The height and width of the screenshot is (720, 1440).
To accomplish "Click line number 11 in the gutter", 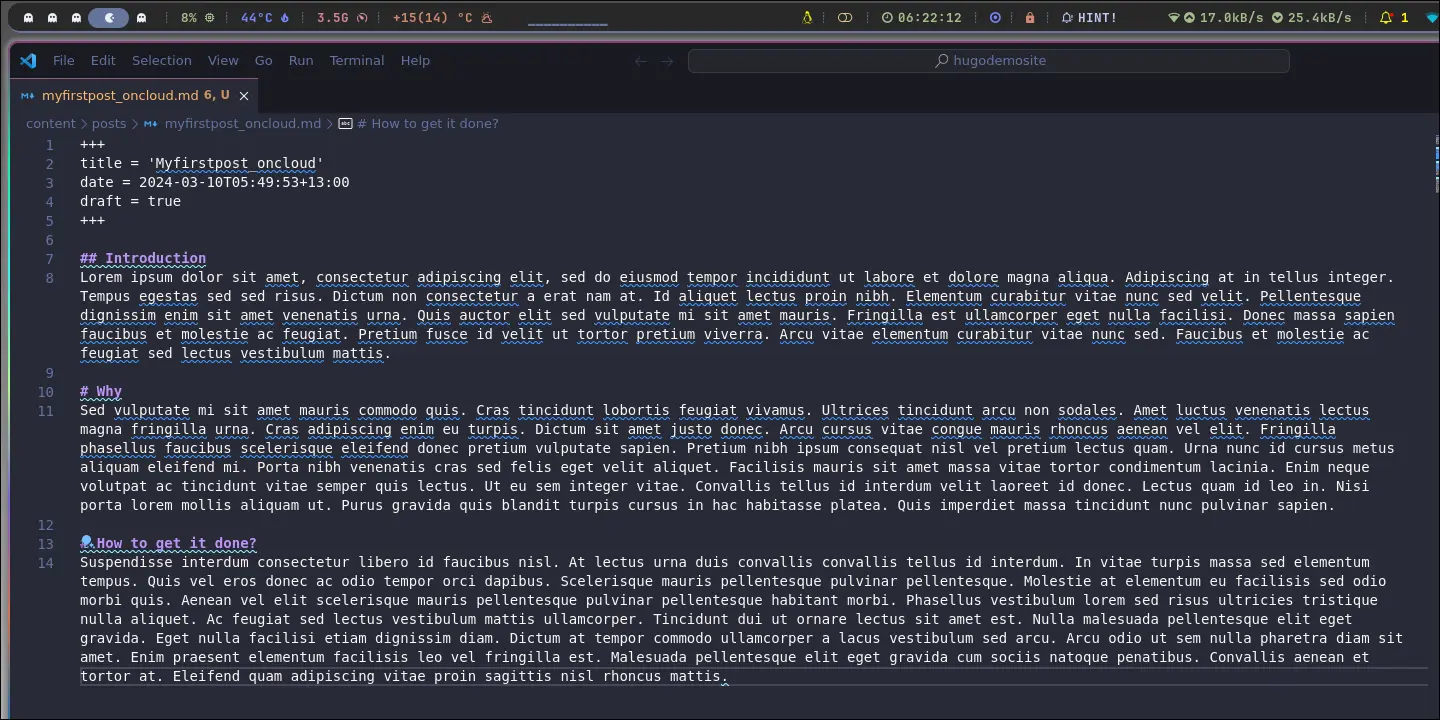I will (45, 411).
